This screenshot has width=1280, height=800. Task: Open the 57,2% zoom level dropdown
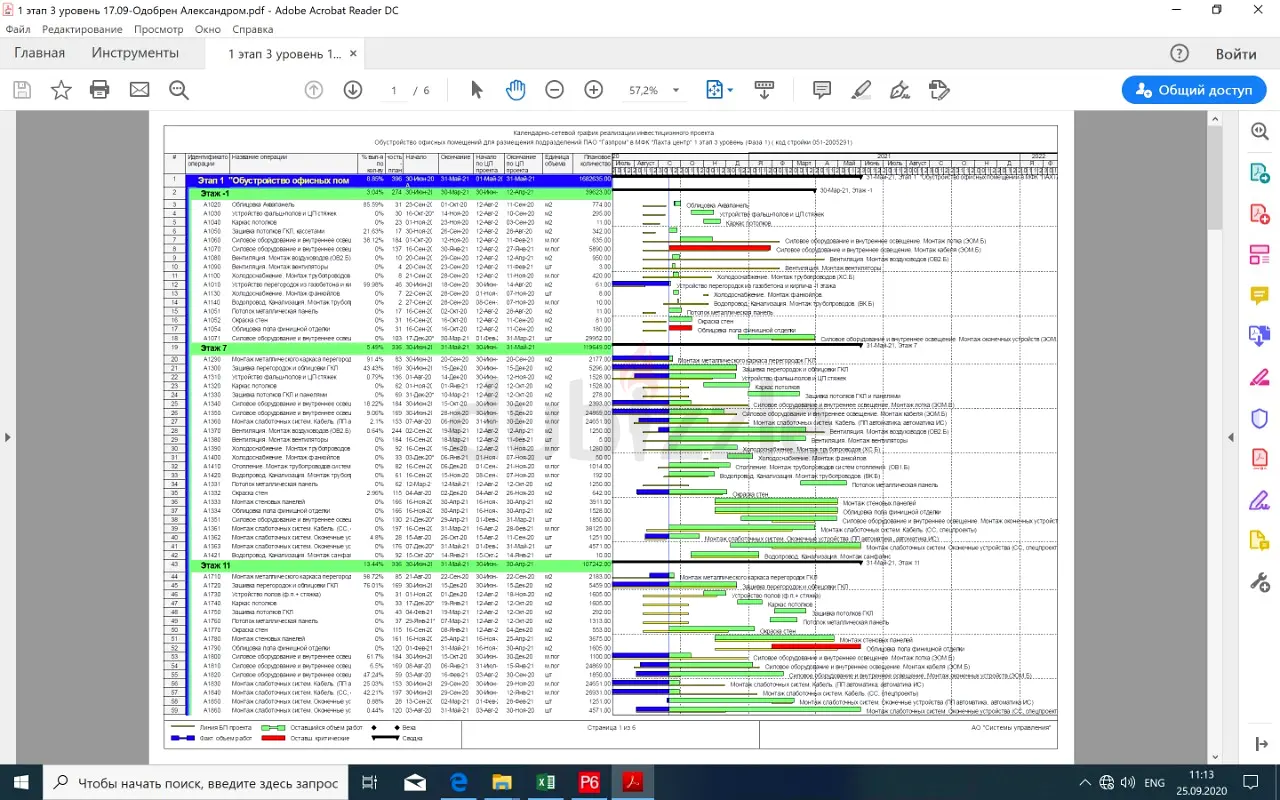(676, 90)
